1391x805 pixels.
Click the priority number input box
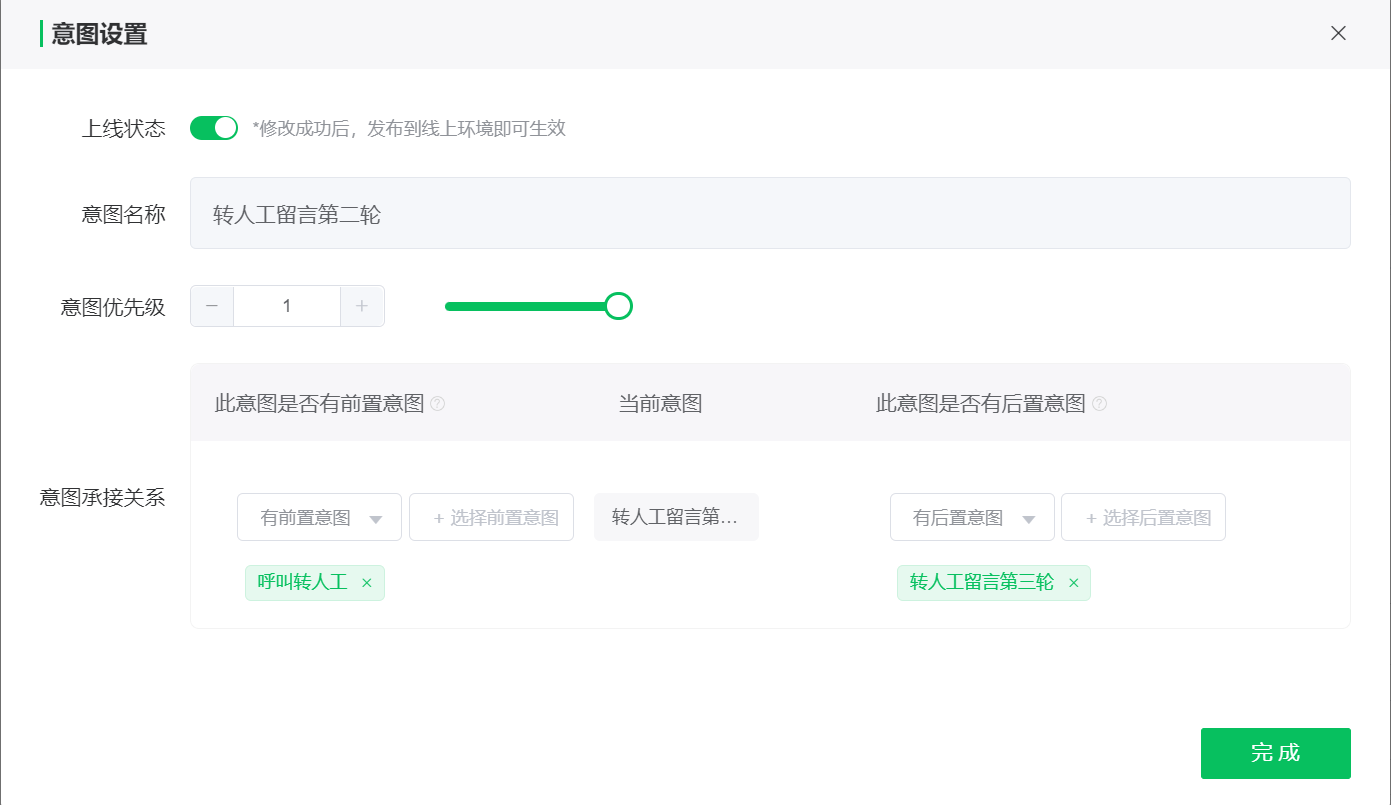click(x=287, y=306)
